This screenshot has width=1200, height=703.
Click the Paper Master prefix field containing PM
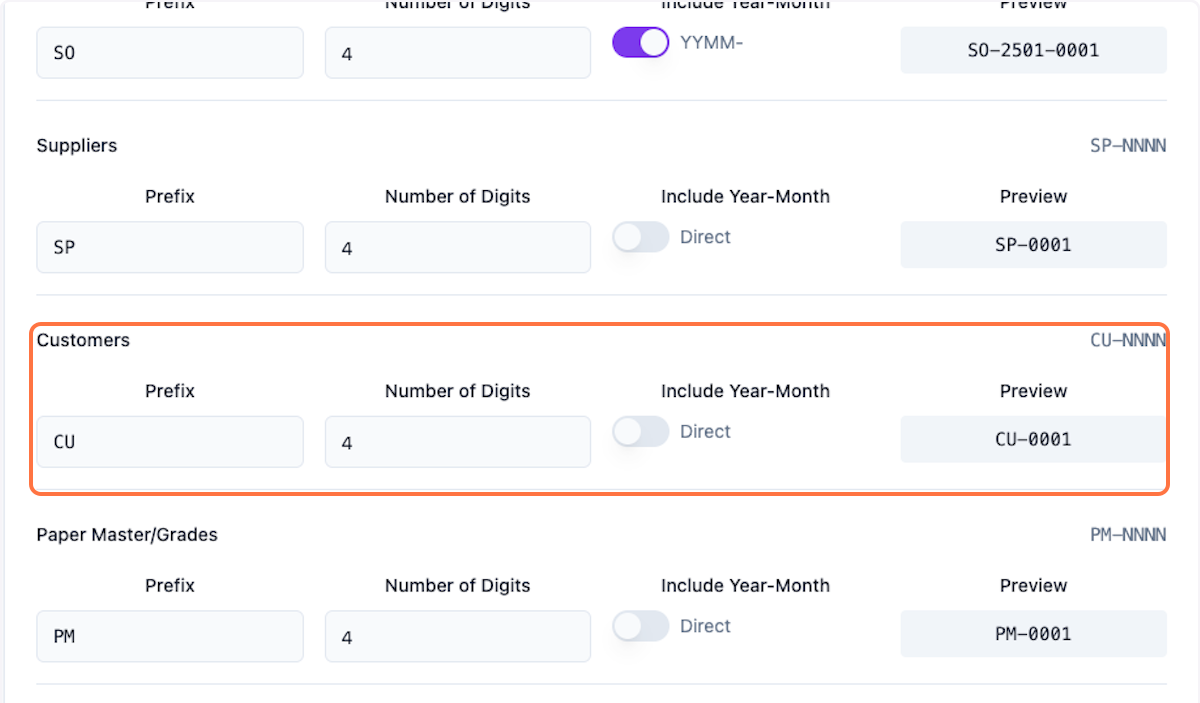click(170, 636)
